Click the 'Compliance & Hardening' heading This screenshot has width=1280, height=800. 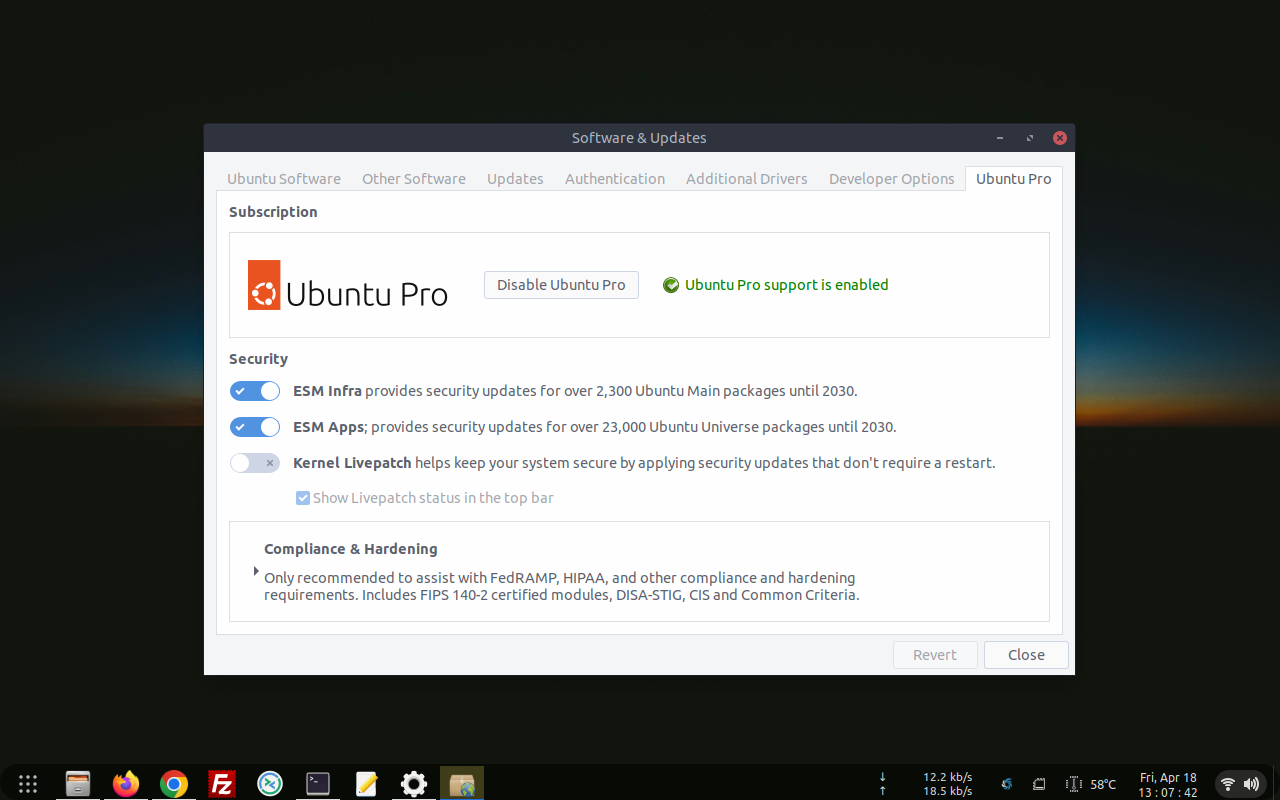pyautogui.click(x=351, y=549)
